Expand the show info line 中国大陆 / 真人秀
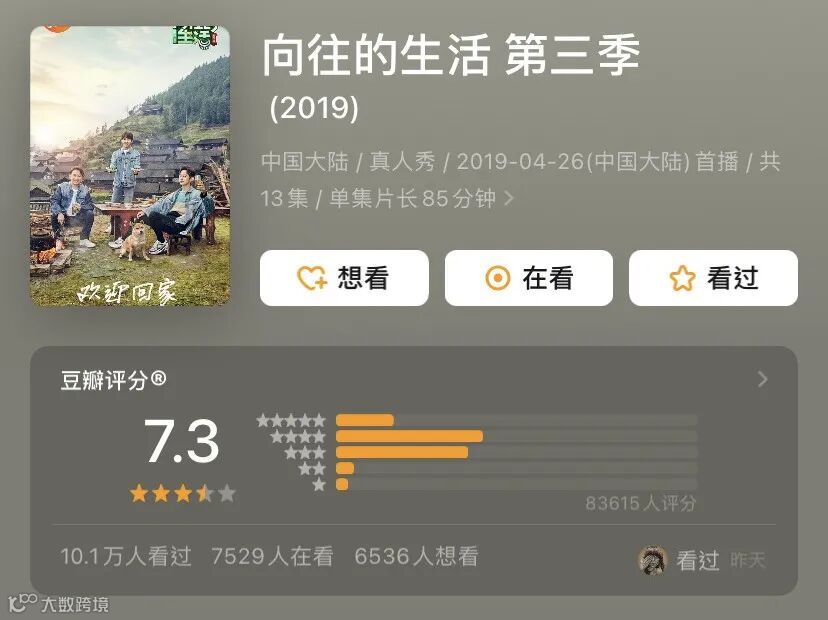This screenshot has height=620, width=828. point(520,180)
